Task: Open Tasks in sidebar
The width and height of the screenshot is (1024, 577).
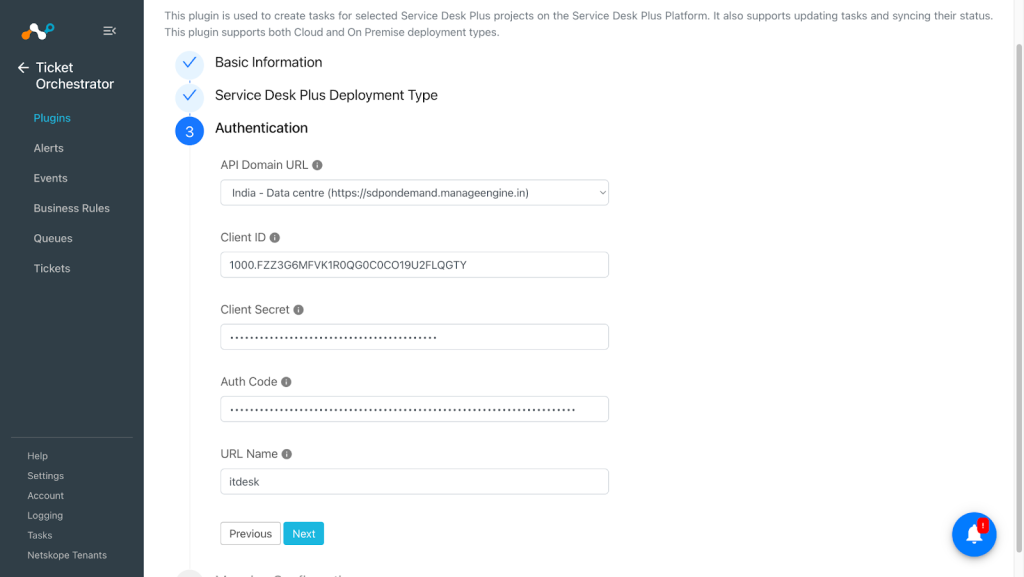Action: click(x=40, y=535)
